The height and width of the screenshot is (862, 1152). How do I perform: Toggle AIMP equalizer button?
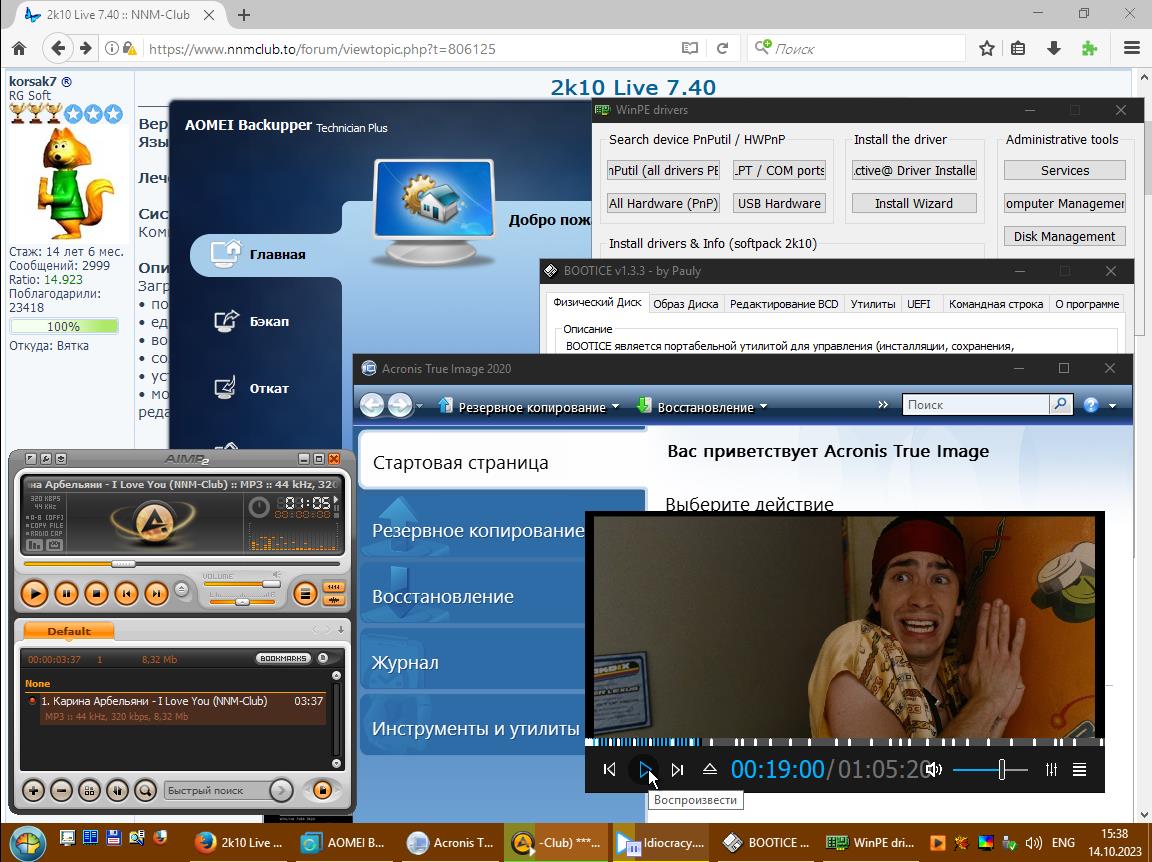pos(333,587)
